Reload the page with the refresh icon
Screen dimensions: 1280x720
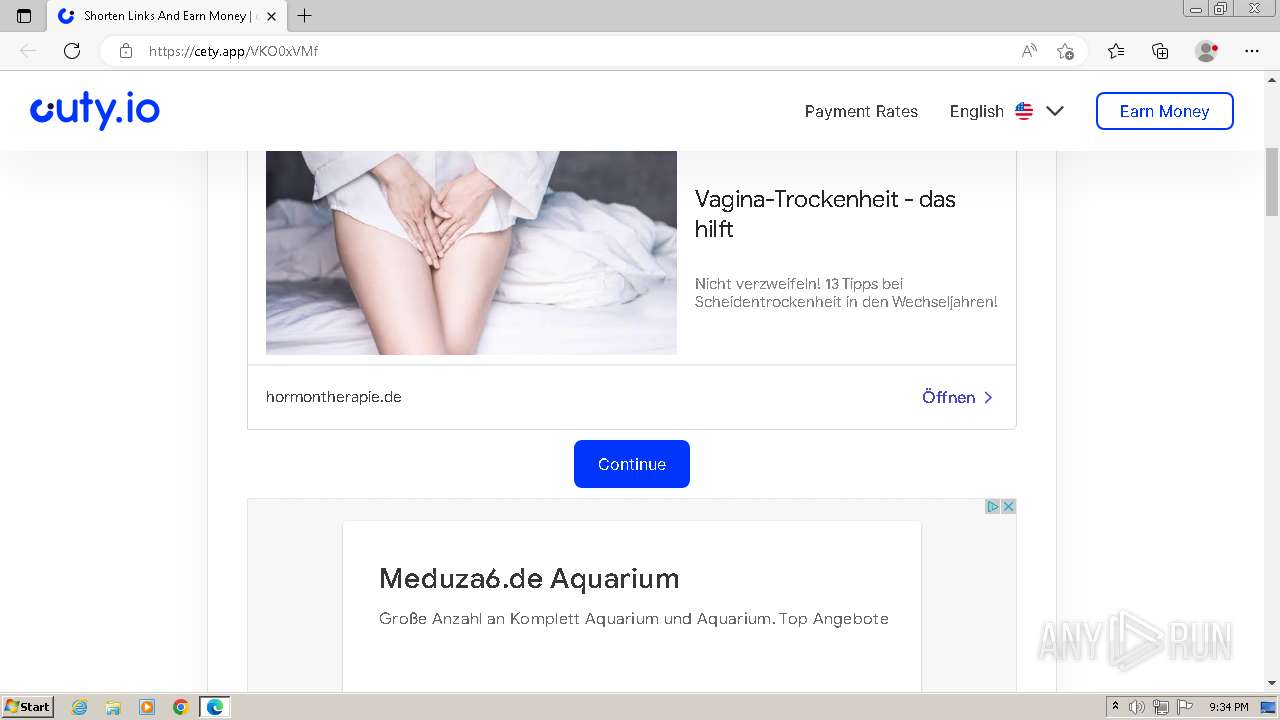[72, 51]
